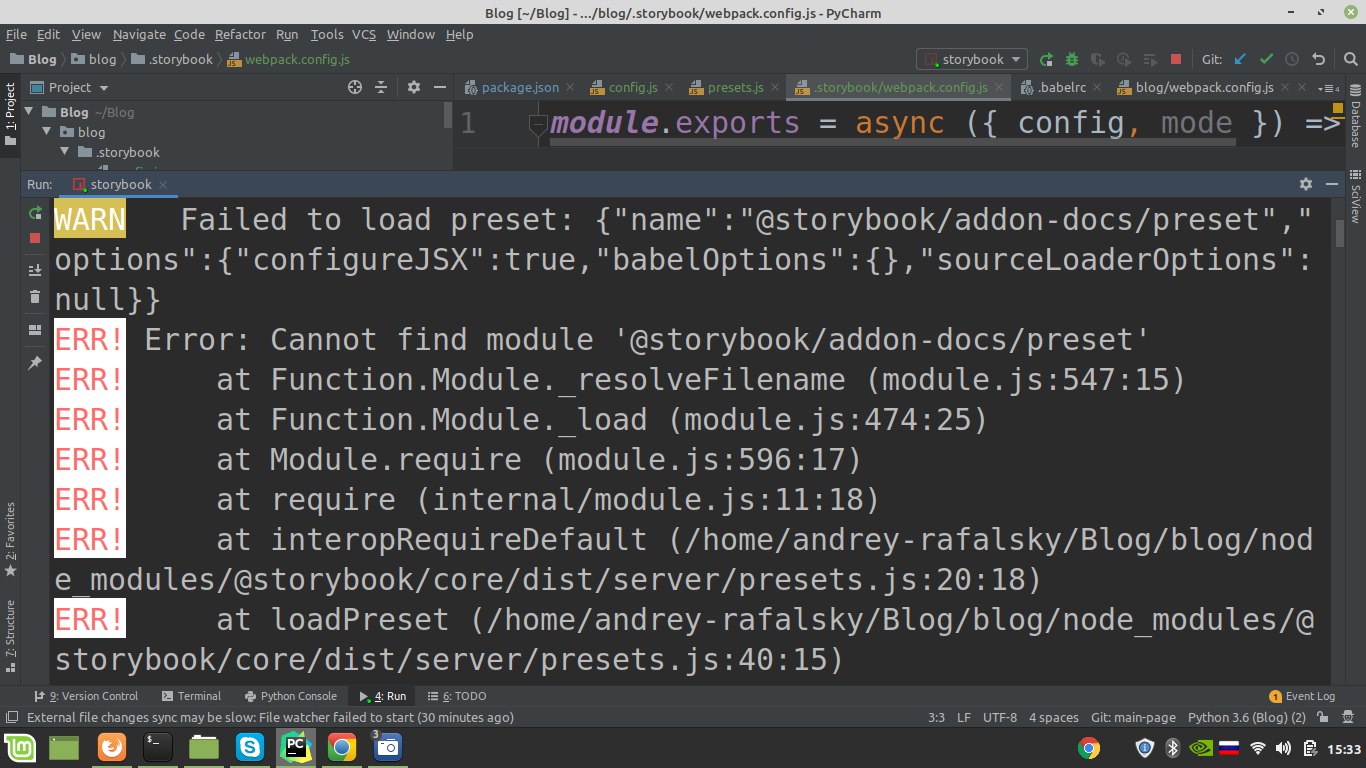
Task: Click Git Commit green checkmark
Action: click(x=1267, y=60)
